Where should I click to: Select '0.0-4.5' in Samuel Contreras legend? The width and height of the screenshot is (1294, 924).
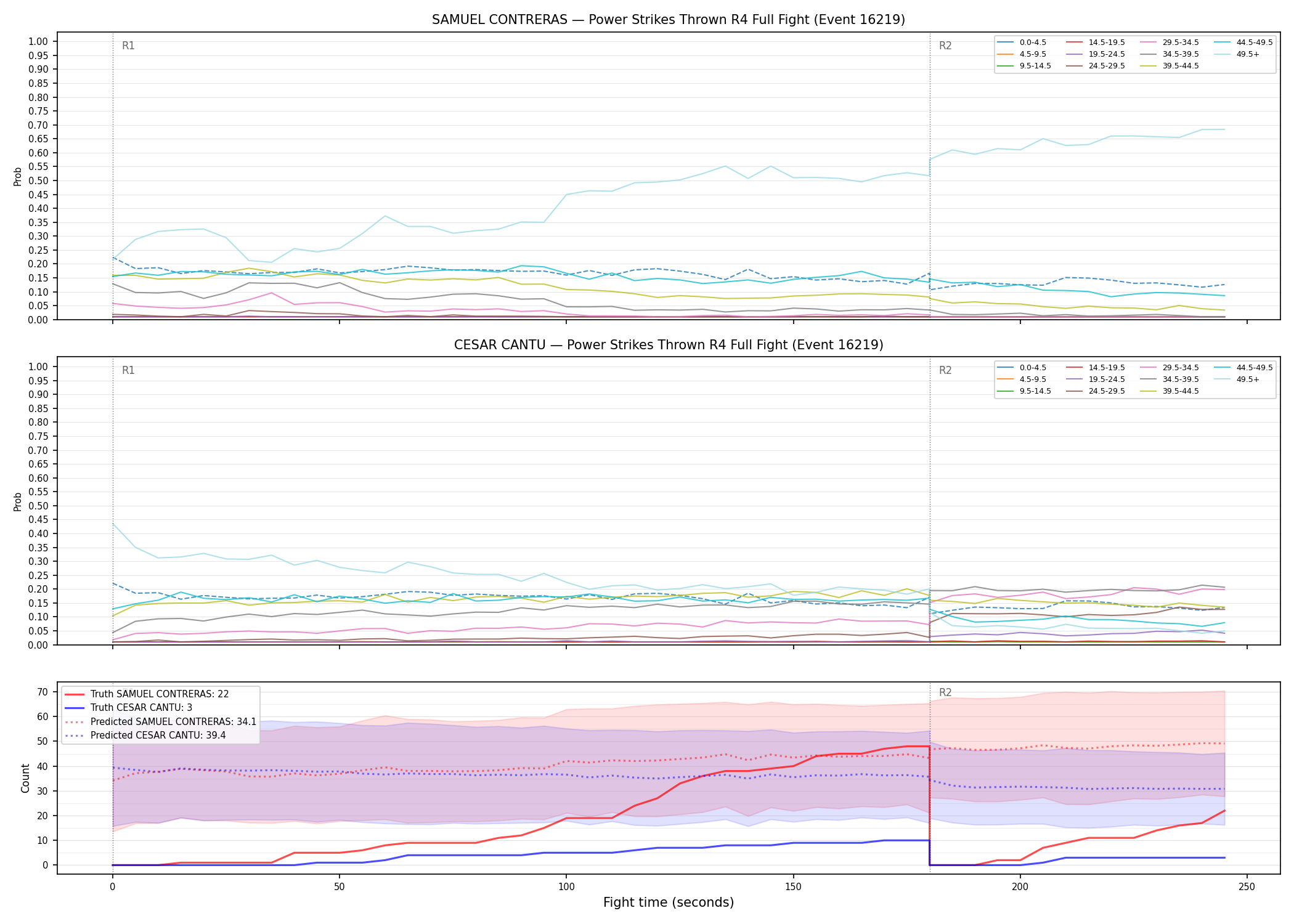click(1023, 43)
